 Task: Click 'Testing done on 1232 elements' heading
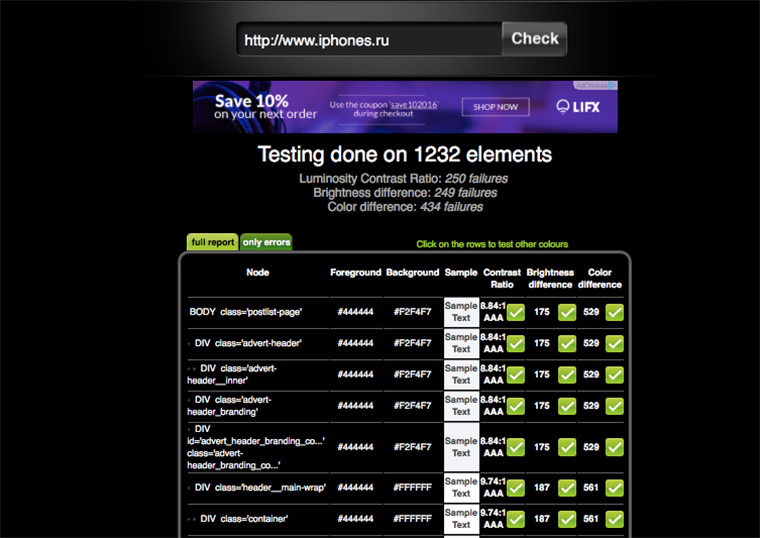click(x=405, y=155)
